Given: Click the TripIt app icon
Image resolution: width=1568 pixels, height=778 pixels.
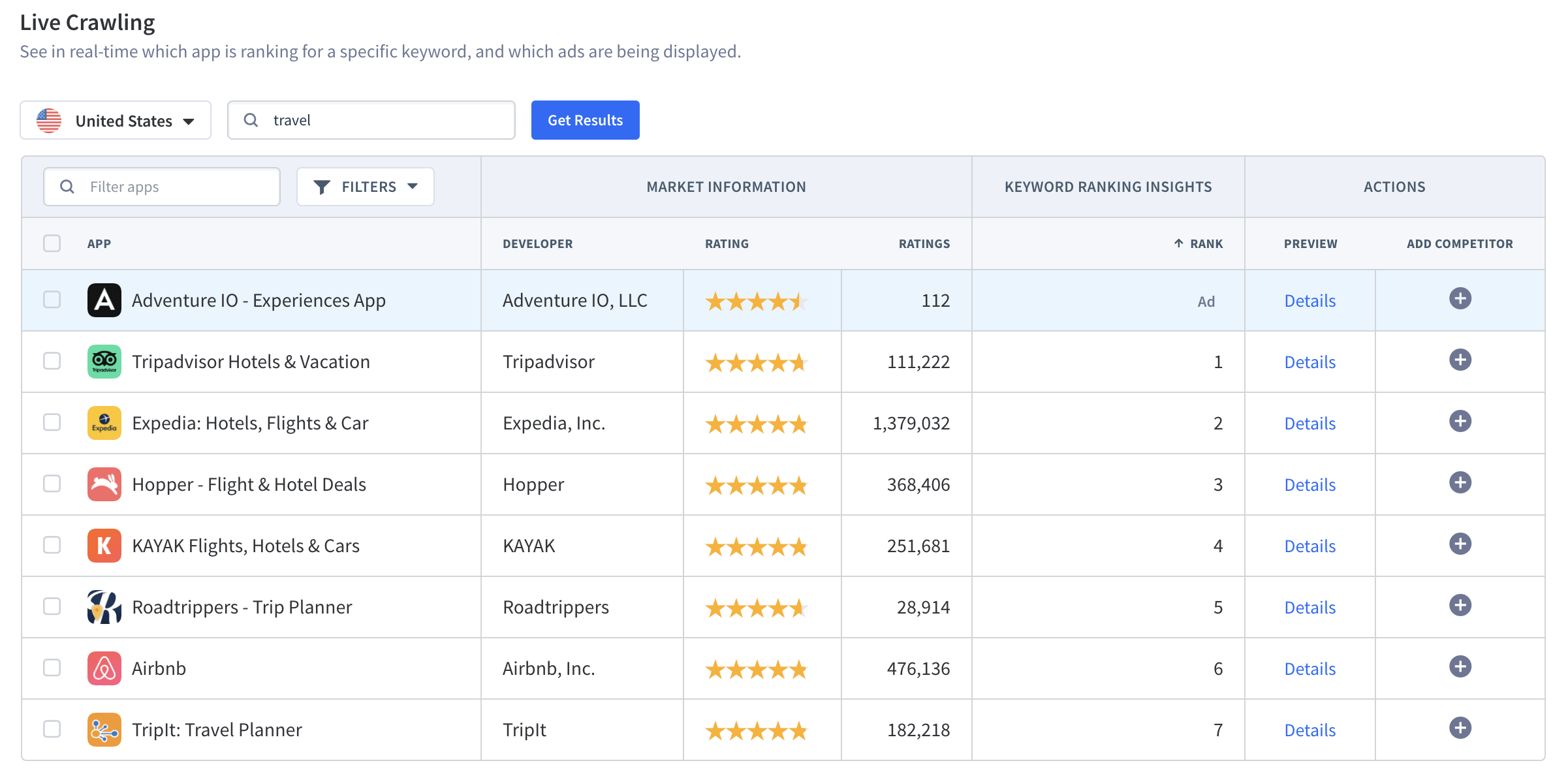Looking at the screenshot, I should [104, 730].
